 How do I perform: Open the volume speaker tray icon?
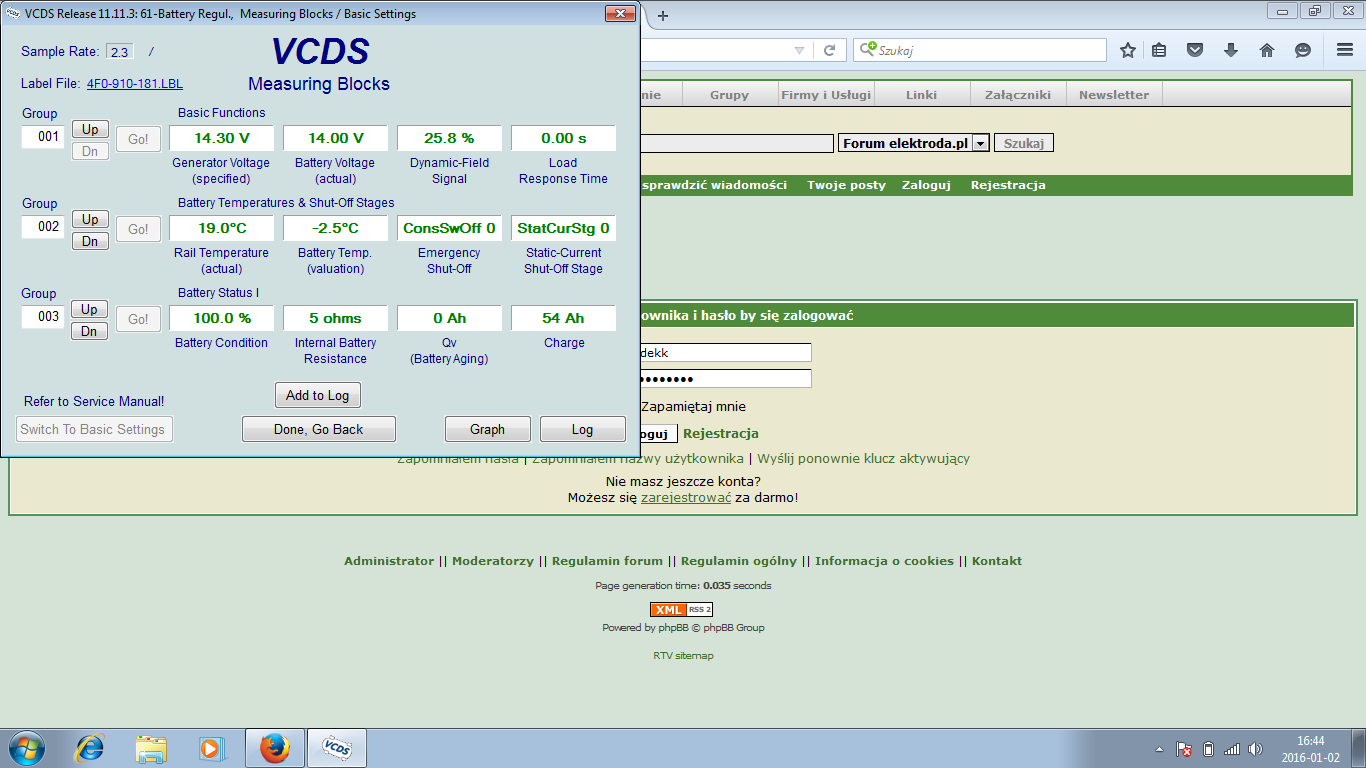[1256, 749]
